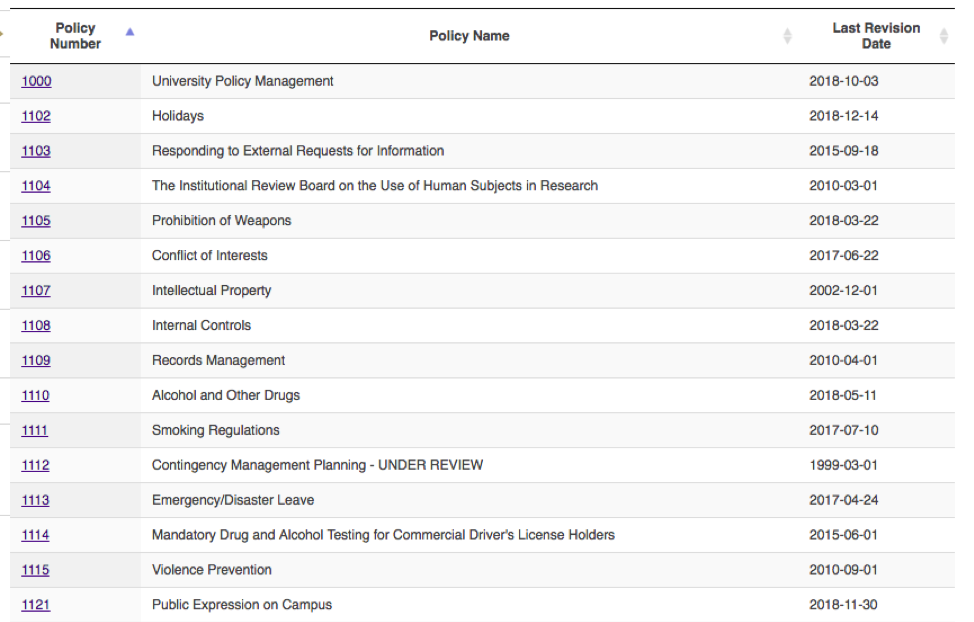Open policy 1109 Records Management link

[x=36, y=360]
